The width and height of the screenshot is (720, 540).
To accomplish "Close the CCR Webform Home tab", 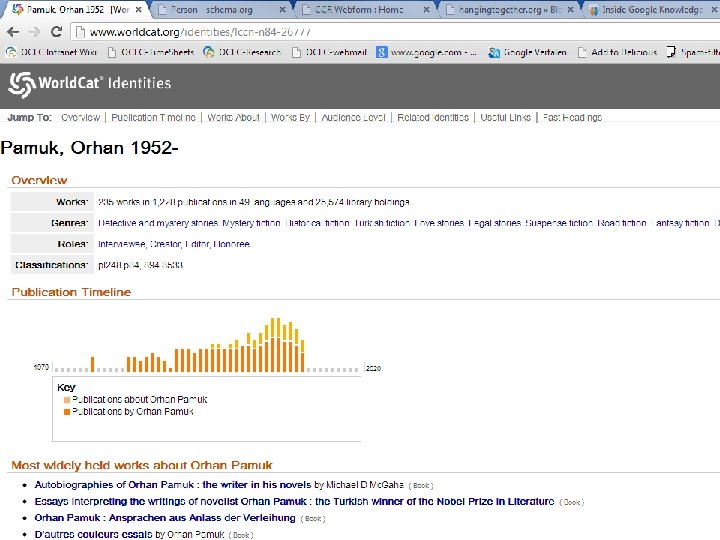I will coord(427,10).
